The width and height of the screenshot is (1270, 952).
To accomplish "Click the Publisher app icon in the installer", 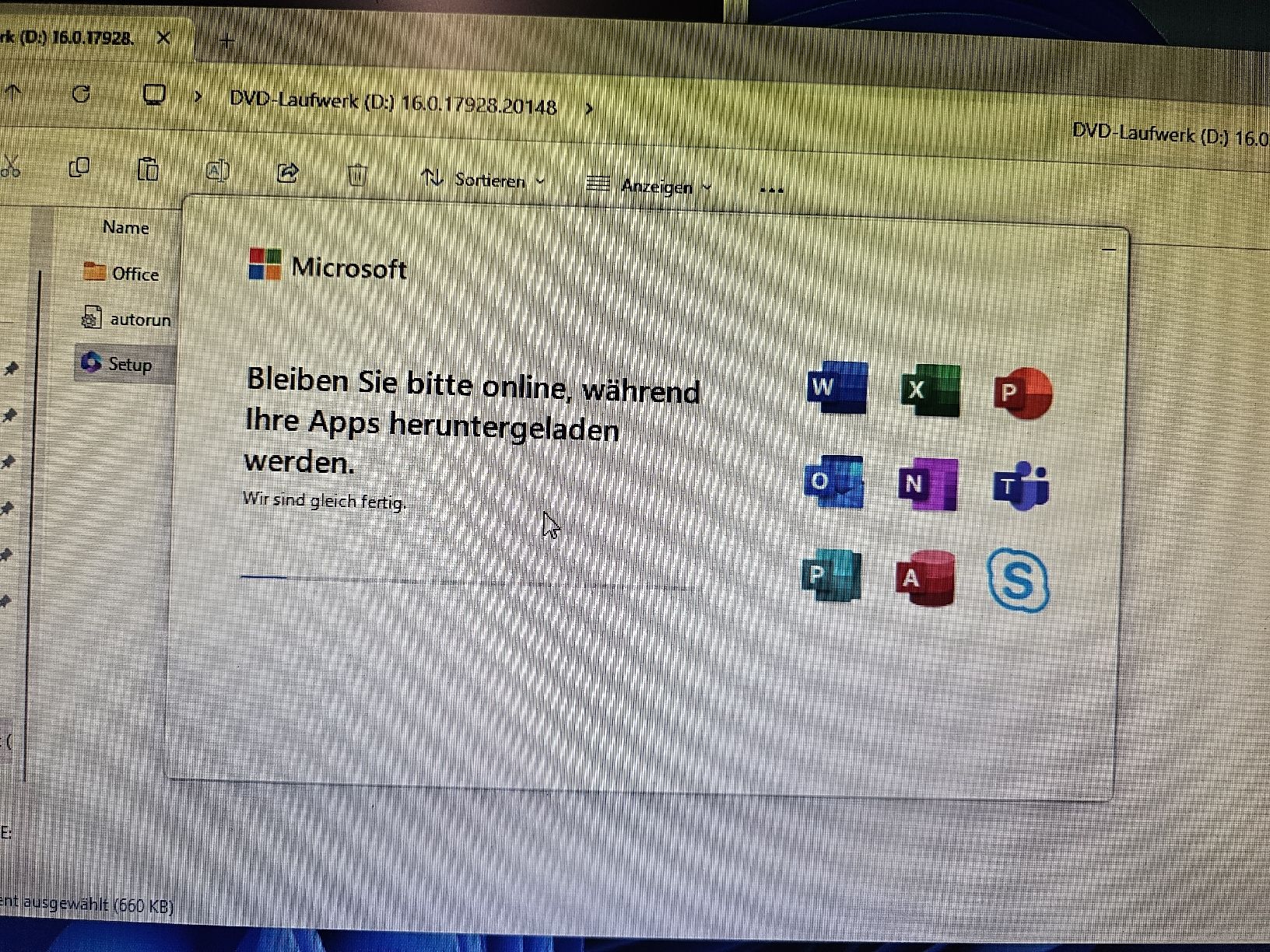I will (x=831, y=575).
